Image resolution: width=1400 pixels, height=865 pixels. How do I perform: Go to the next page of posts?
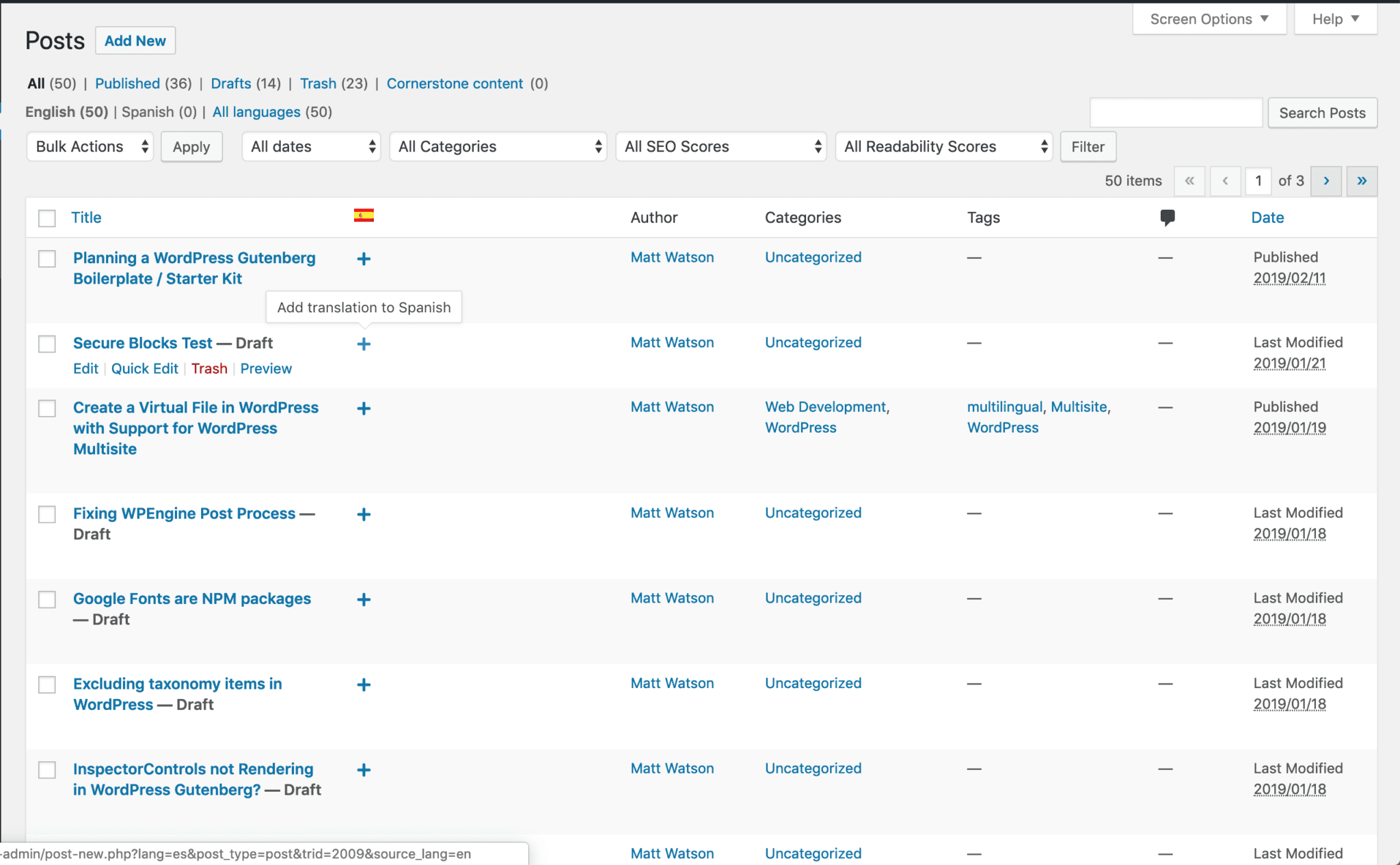(1326, 181)
